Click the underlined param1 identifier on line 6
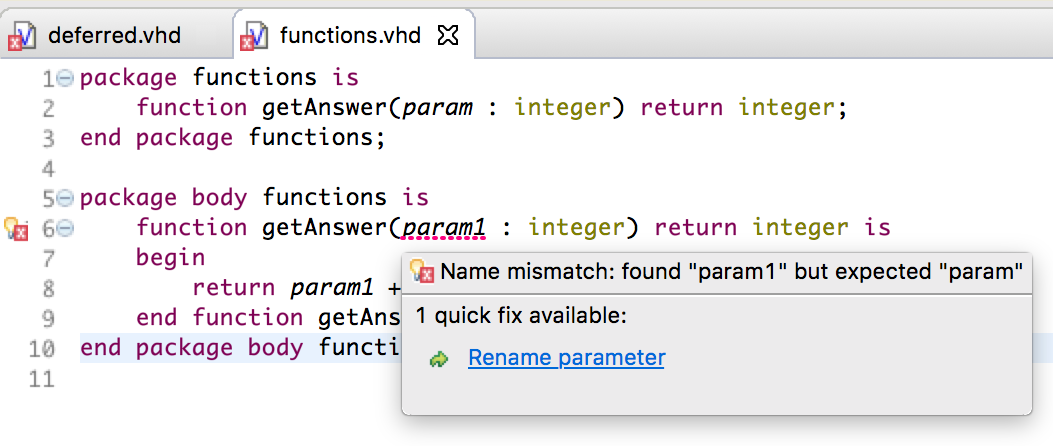Image resolution: width=1053 pixels, height=446 pixels. click(443, 228)
